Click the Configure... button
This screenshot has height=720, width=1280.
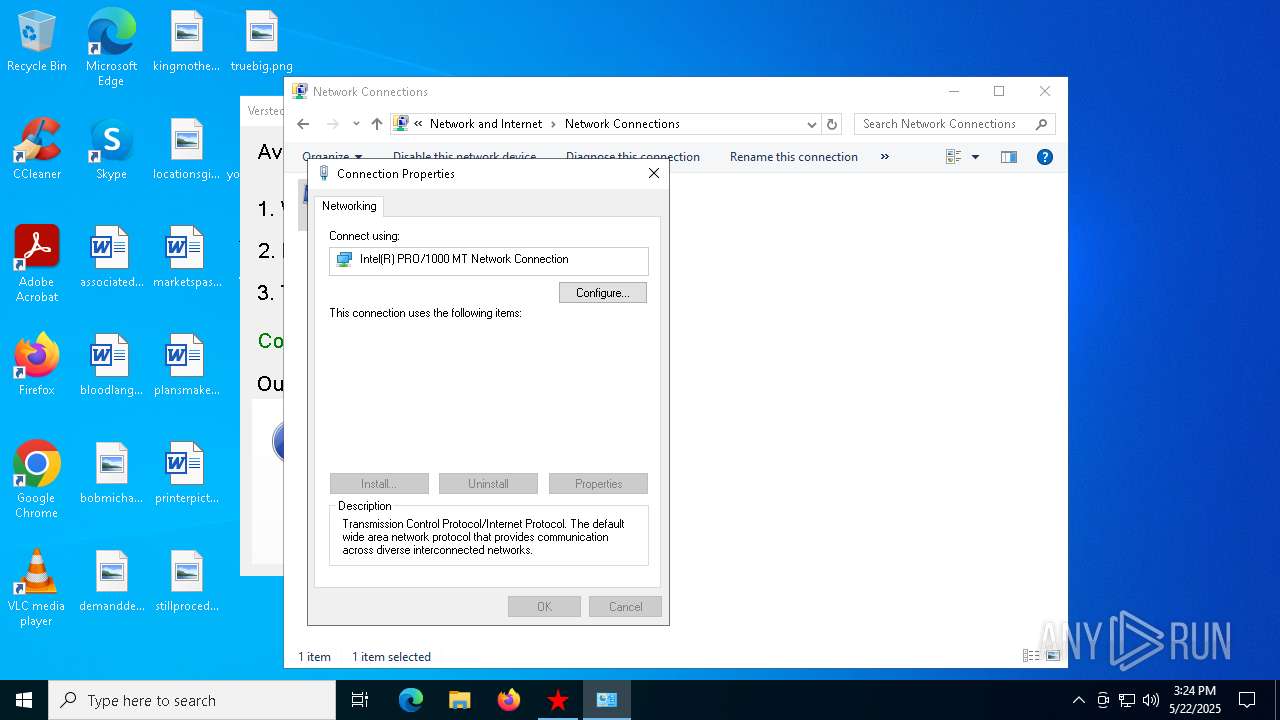pyautogui.click(x=603, y=293)
